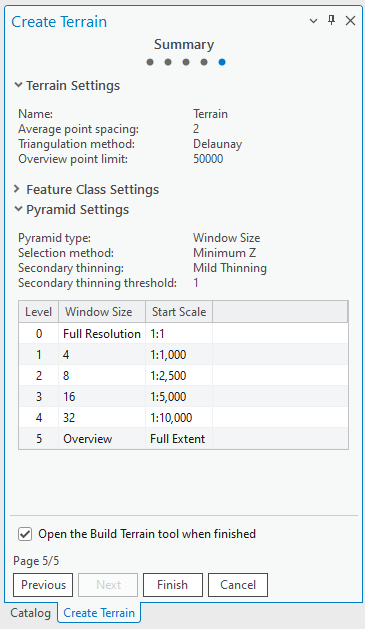The width and height of the screenshot is (365, 629).
Task: Switch to the Catalog tab
Action: pyautogui.click(x=30, y=613)
